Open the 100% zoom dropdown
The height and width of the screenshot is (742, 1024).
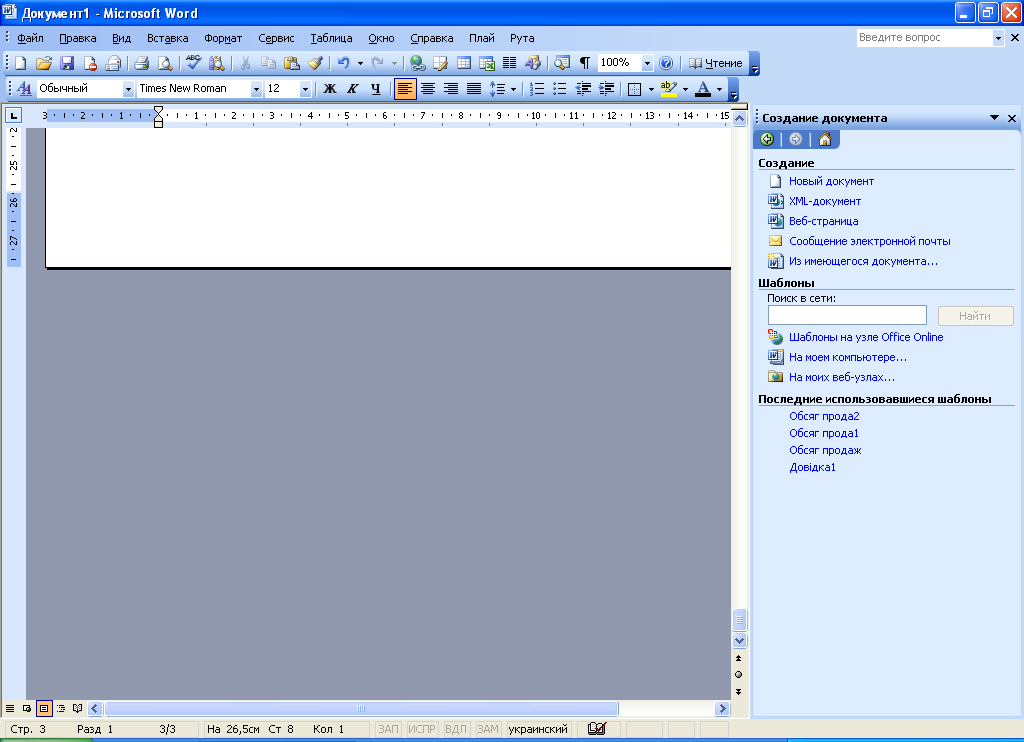[647, 63]
